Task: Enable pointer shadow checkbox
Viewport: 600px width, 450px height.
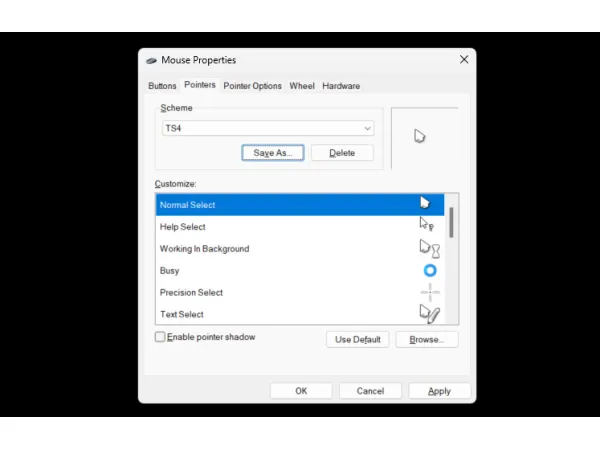Action: point(160,337)
